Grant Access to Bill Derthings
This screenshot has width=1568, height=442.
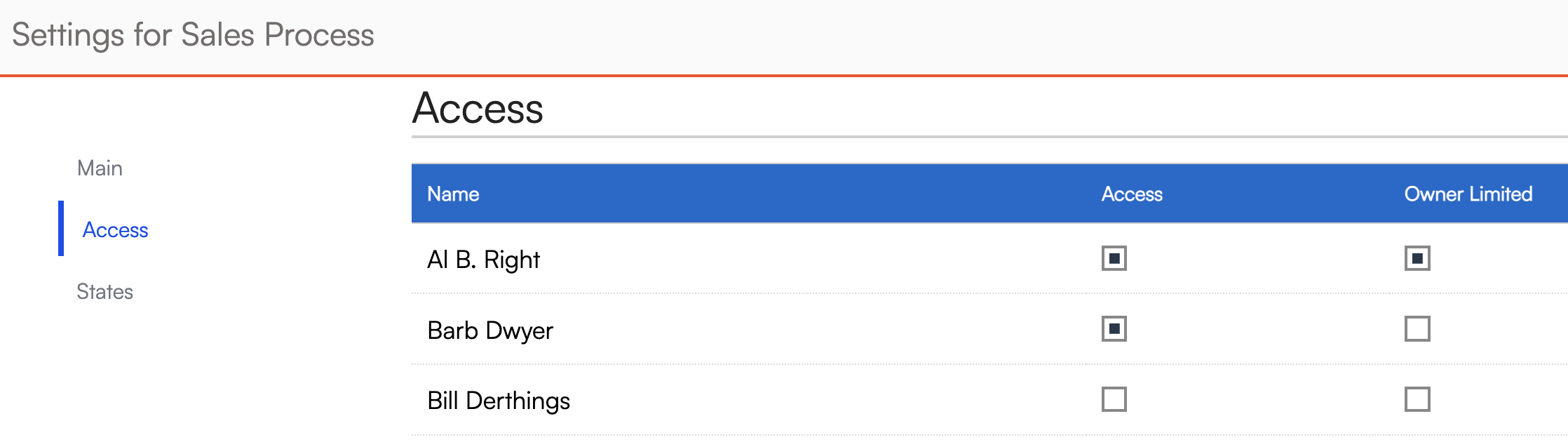point(1114,399)
